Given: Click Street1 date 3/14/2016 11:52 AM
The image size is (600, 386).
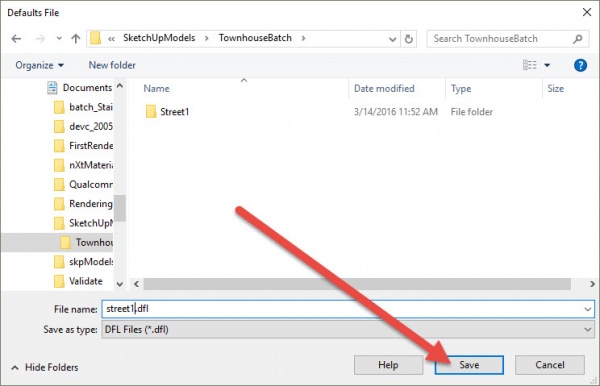Looking at the screenshot, I should point(396,112).
